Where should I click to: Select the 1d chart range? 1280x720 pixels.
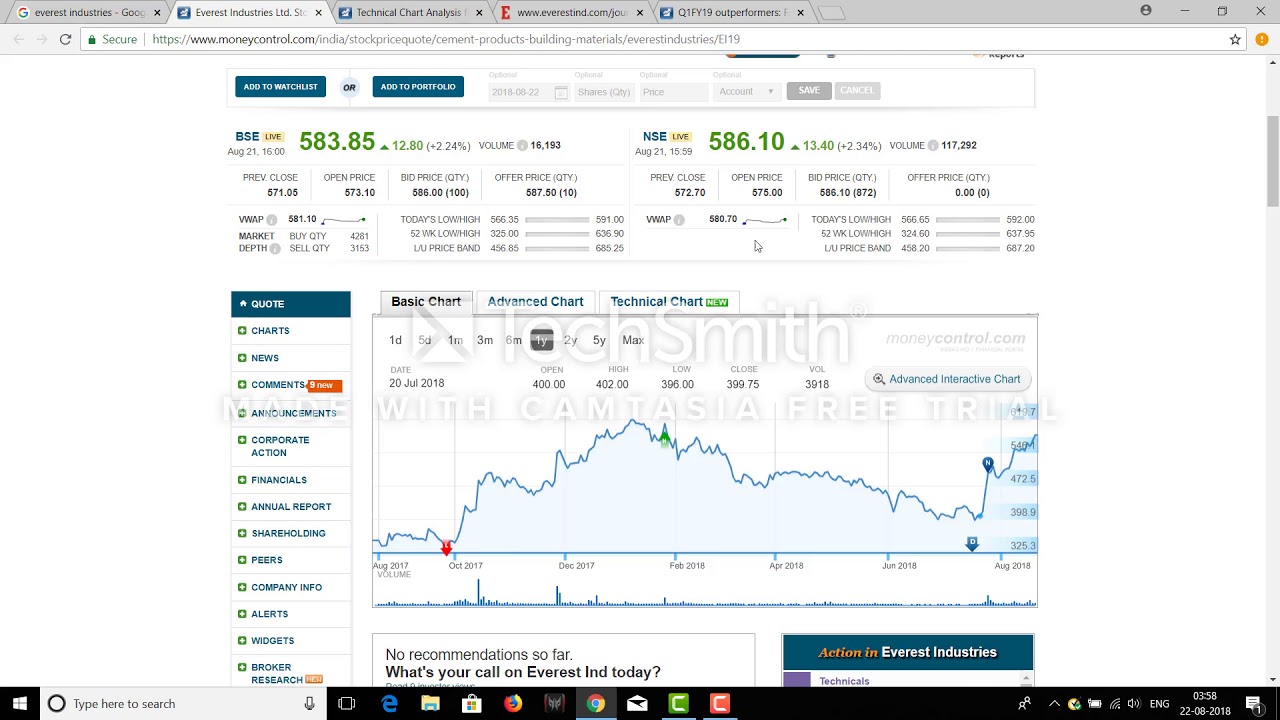(395, 340)
